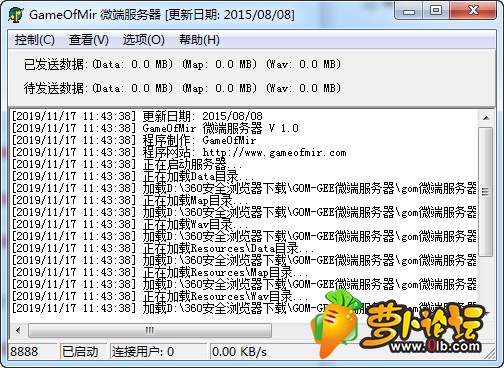Viewport: 504px width, 368px height.
Task: Open the 查看(V) menu
Action: click(x=89, y=40)
